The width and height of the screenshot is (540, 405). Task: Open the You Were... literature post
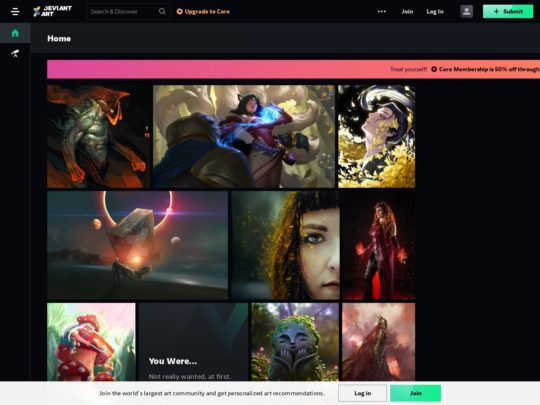point(194,342)
